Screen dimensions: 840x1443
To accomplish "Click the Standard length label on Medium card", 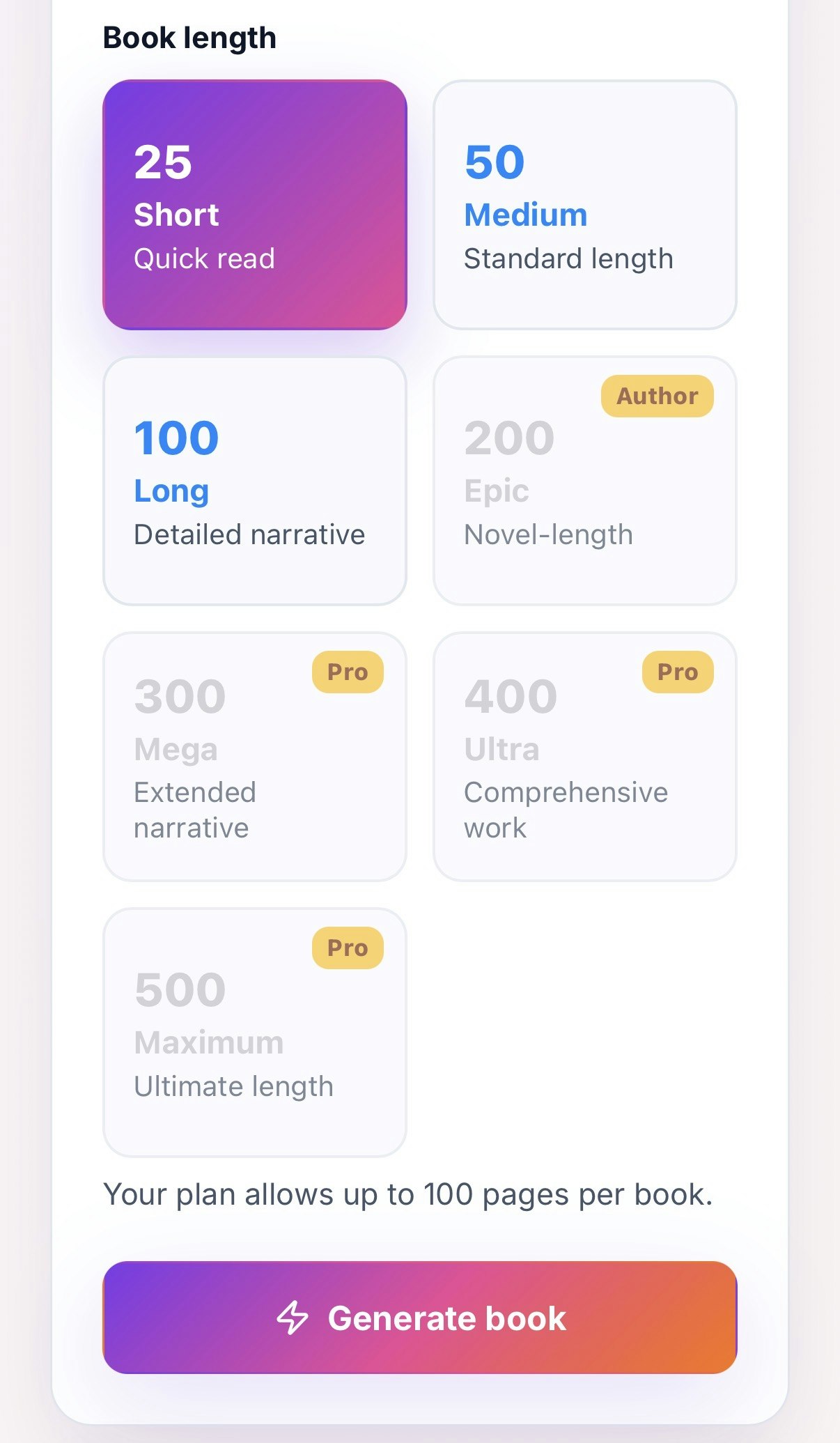I will 568,258.
